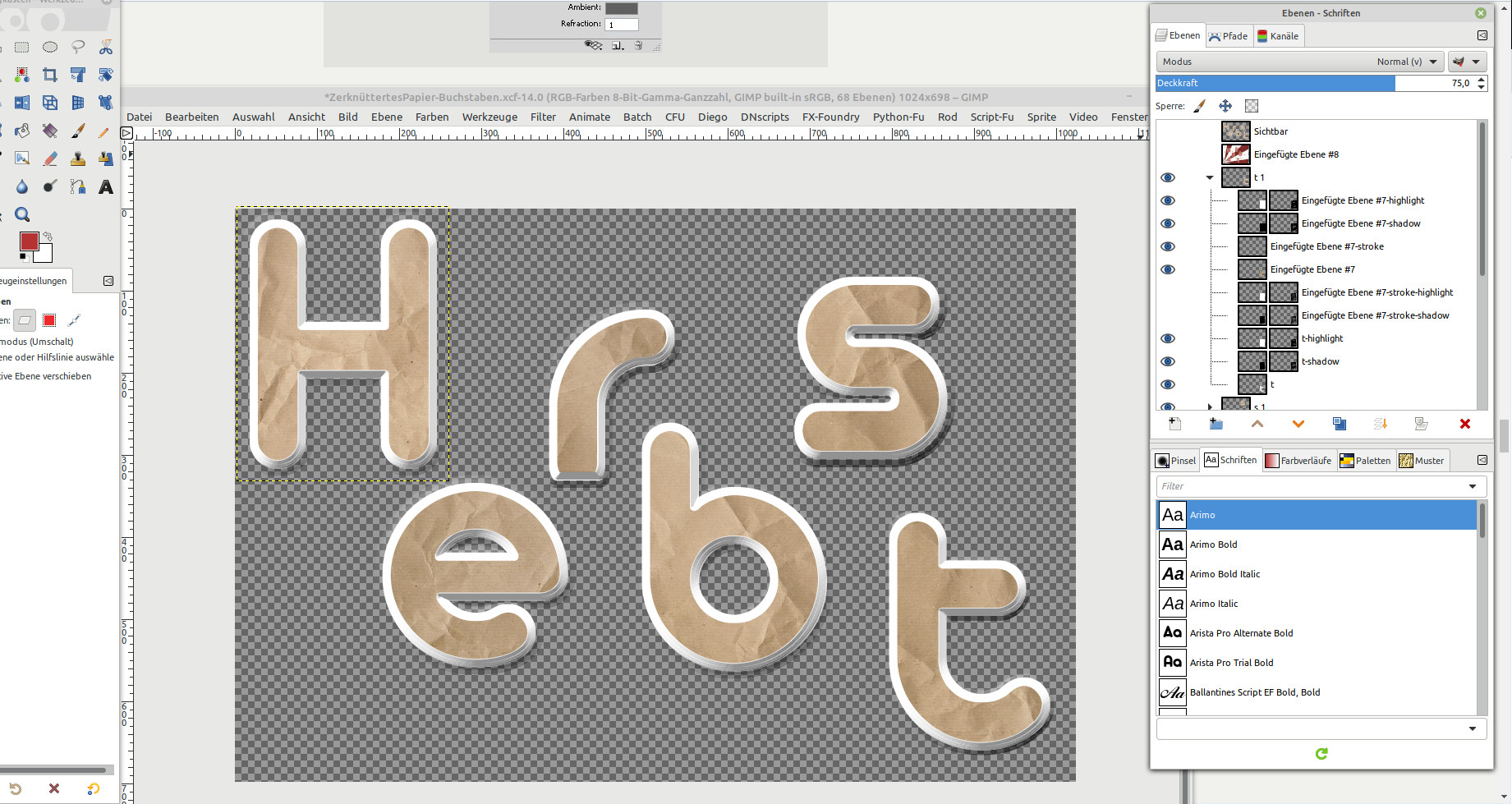Toggle lock position and size
Screen dimensions: 1512x804
(1225, 106)
